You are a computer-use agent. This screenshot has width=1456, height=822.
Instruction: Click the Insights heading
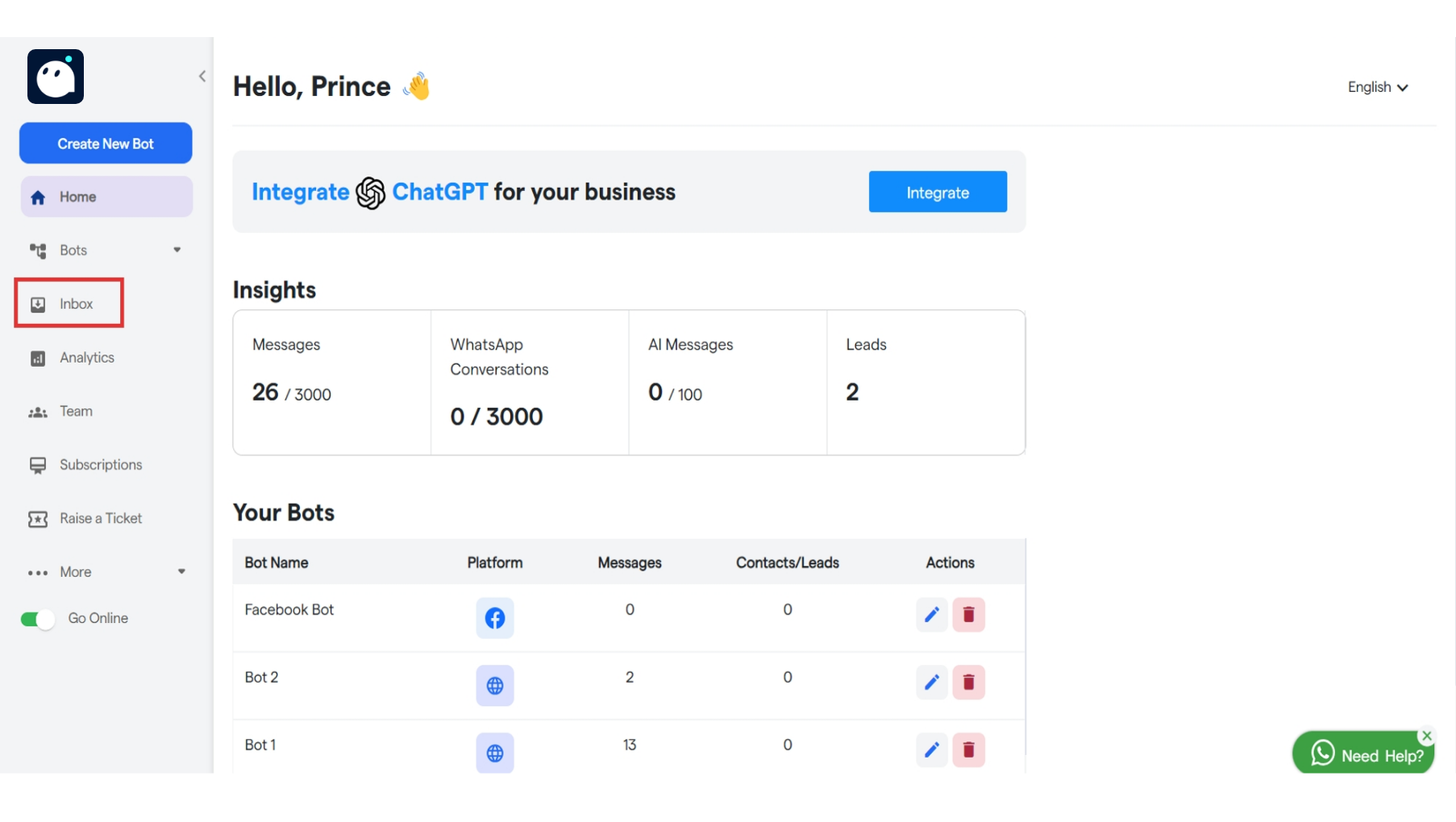[x=274, y=290]
